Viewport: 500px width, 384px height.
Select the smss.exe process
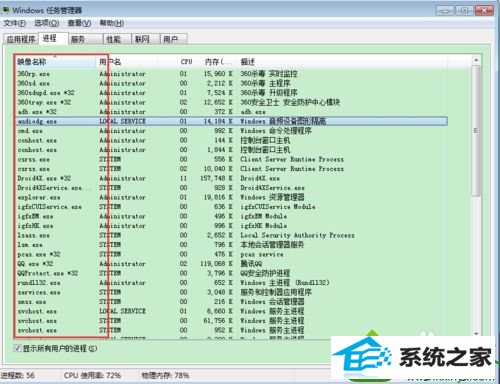click(x=231, y=302)
